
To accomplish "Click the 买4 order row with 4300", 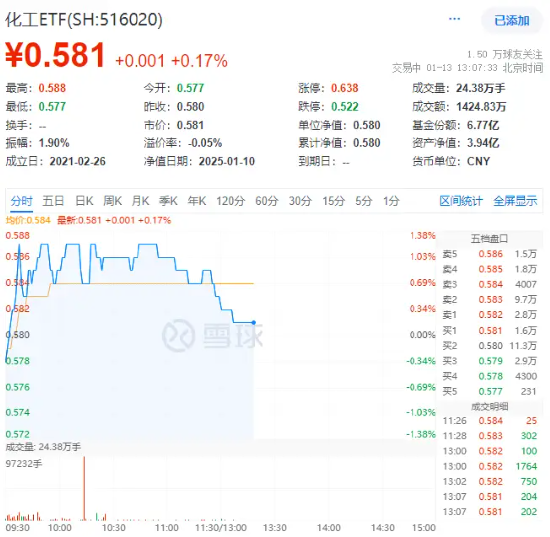I will [x=489, y=376].
